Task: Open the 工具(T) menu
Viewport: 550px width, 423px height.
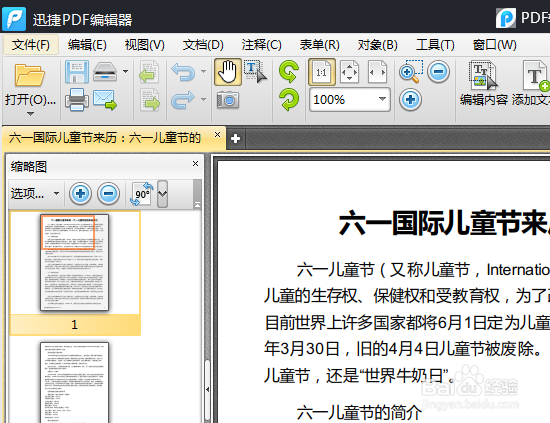Action: coord(435,45)
